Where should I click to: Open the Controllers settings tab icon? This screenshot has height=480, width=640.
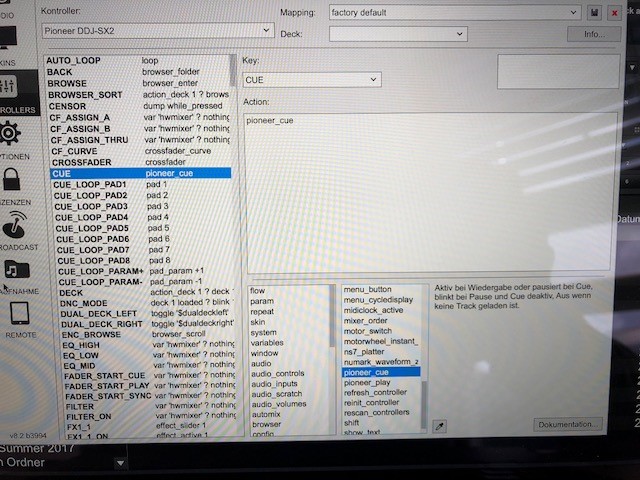pos(9,86)
